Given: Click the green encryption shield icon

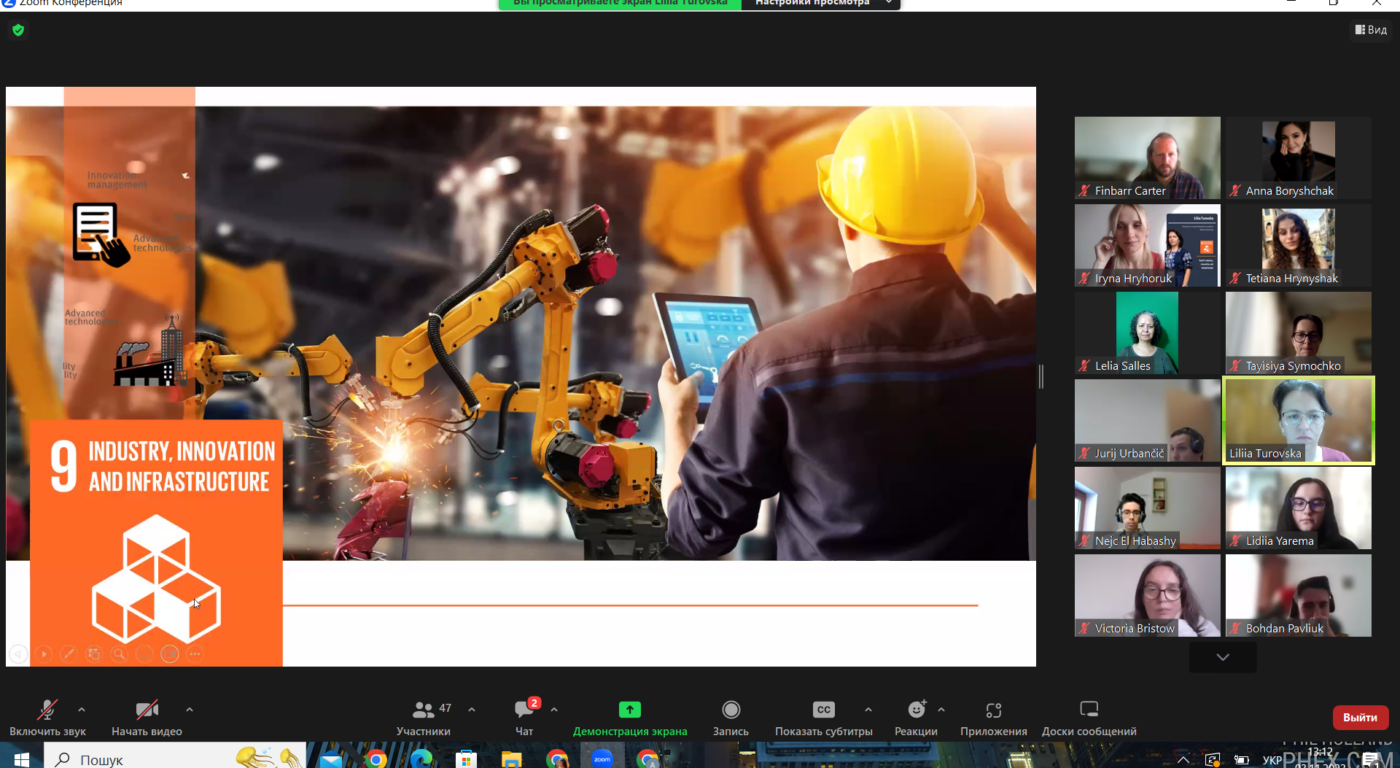Looking at the screenshot, I should (18, 30).
